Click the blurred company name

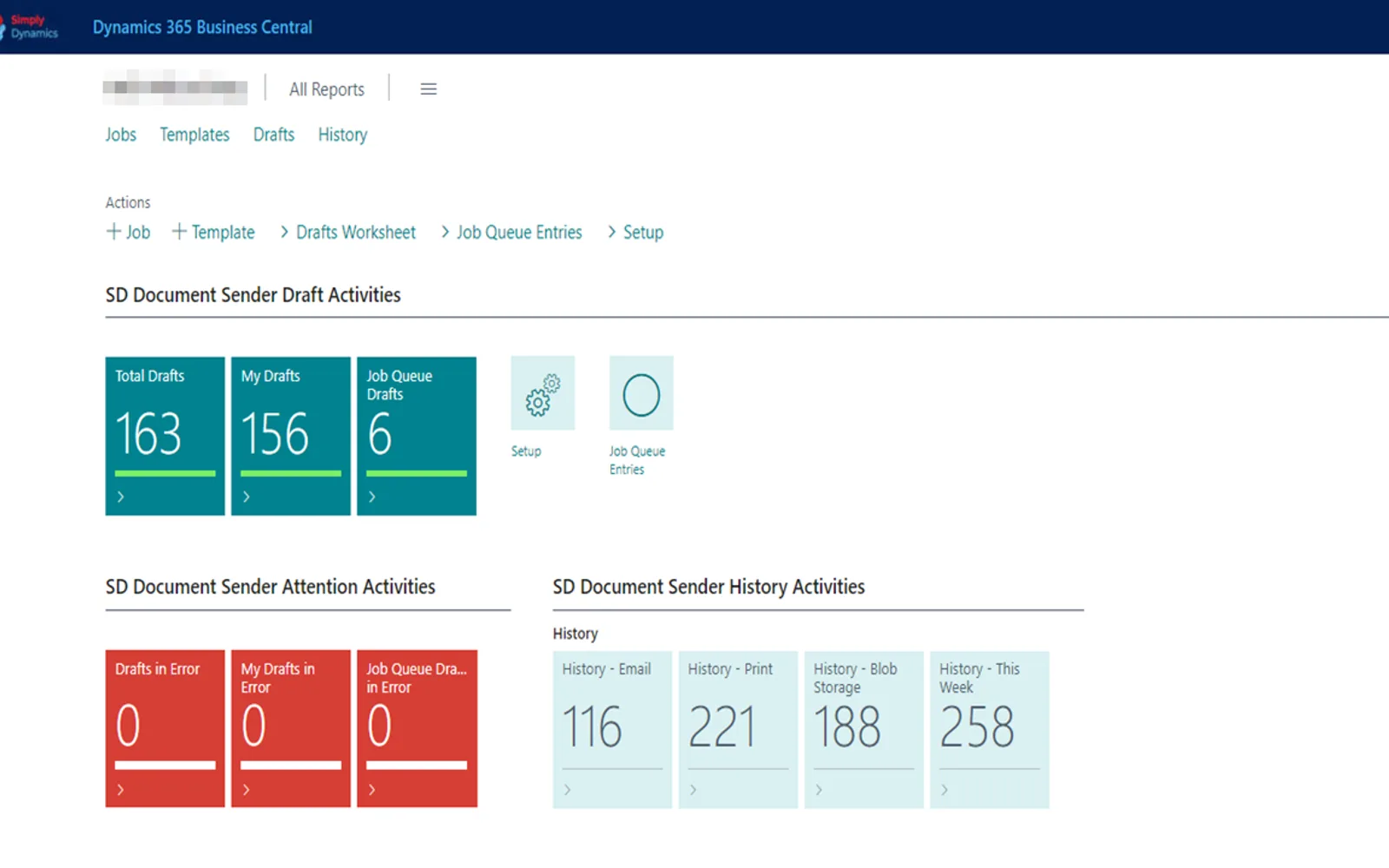click(175, 88)
